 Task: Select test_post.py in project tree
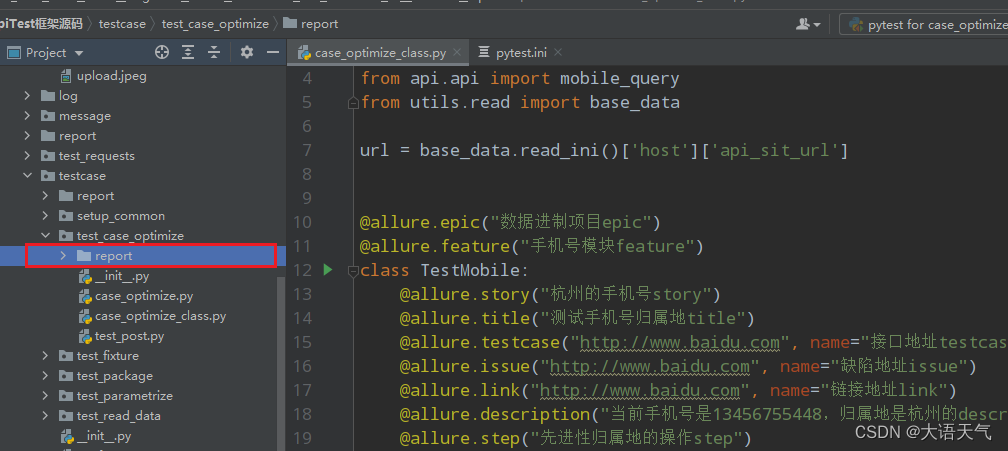click(129, 336)
